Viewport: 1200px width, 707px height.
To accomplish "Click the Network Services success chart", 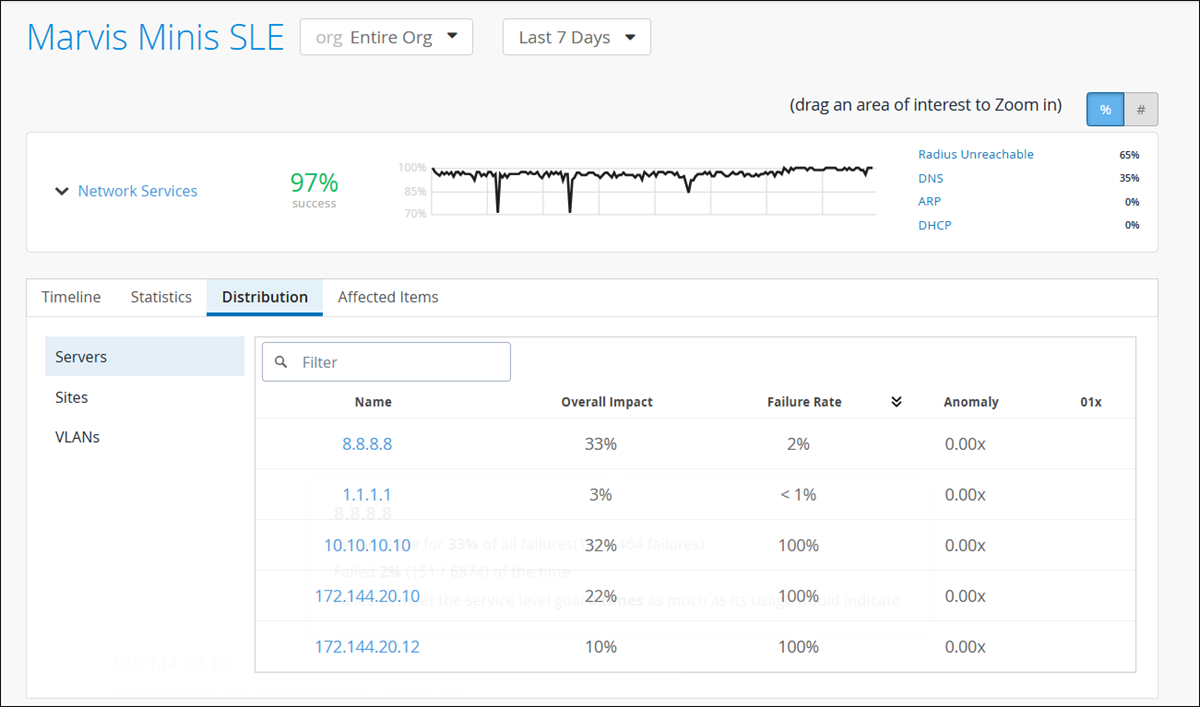I will 652,188.
